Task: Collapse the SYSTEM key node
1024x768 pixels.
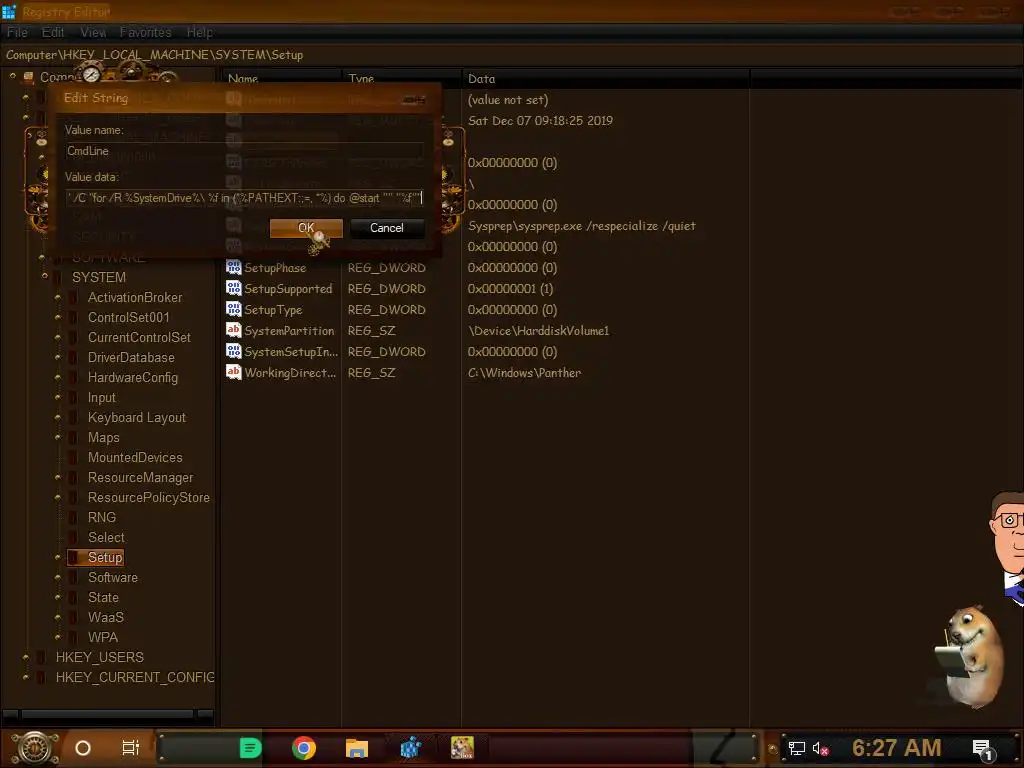Action: (44, 276)
